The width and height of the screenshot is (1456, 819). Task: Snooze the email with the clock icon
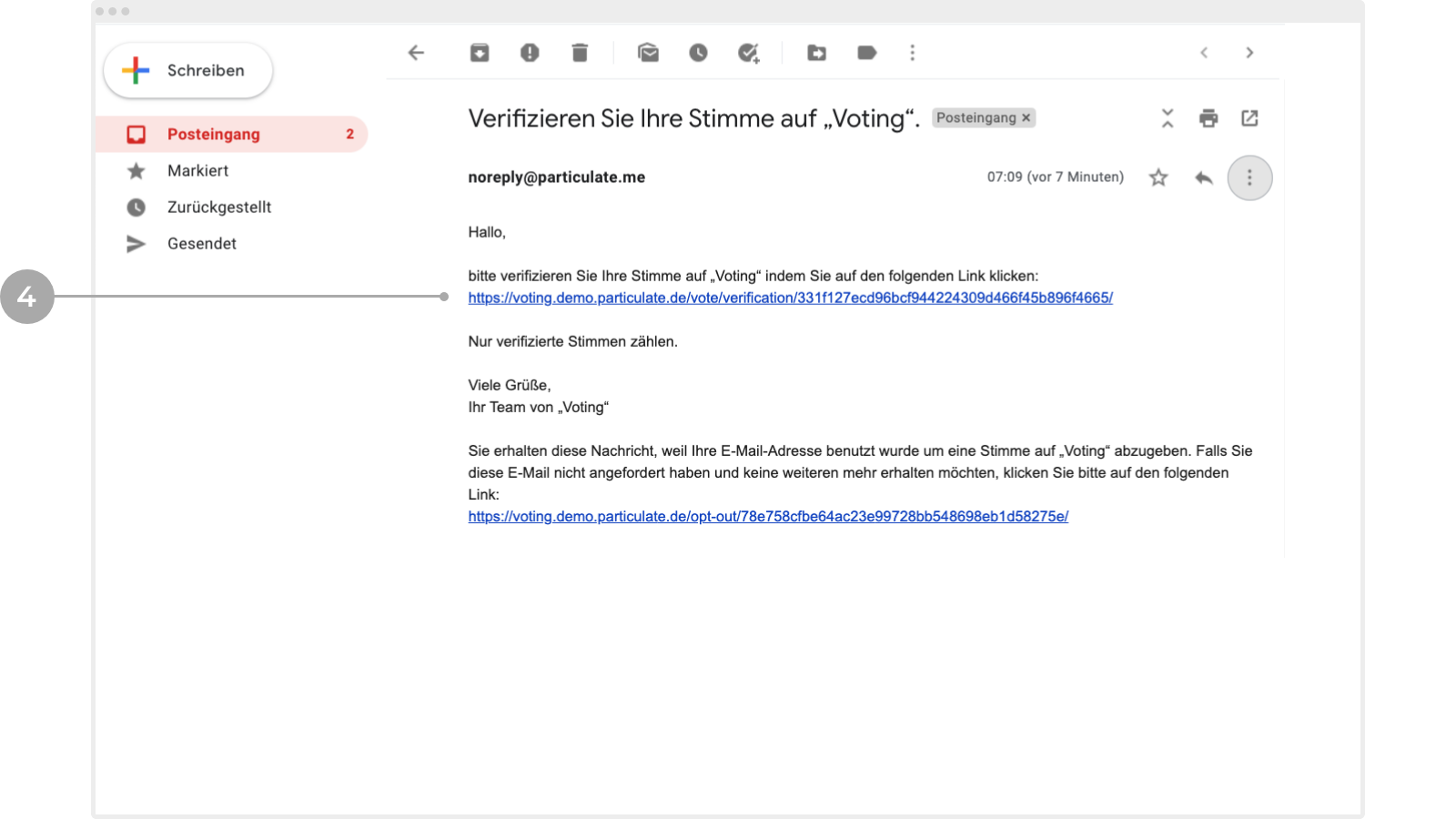click(x=698, y=53)
